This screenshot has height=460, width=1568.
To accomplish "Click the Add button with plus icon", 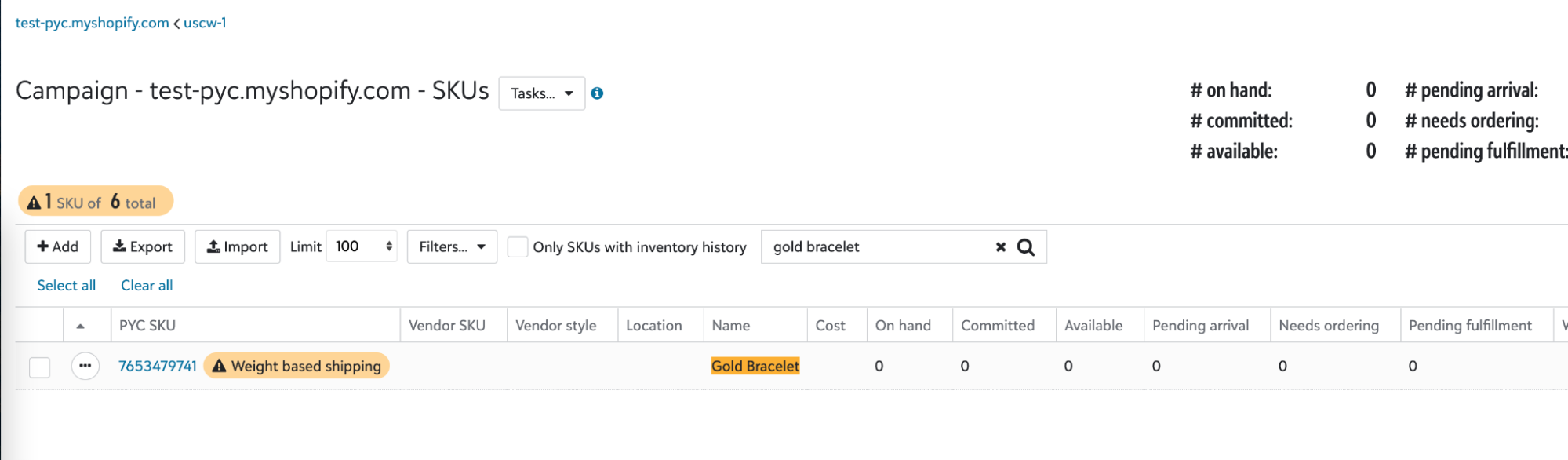I will click(58, 246).
